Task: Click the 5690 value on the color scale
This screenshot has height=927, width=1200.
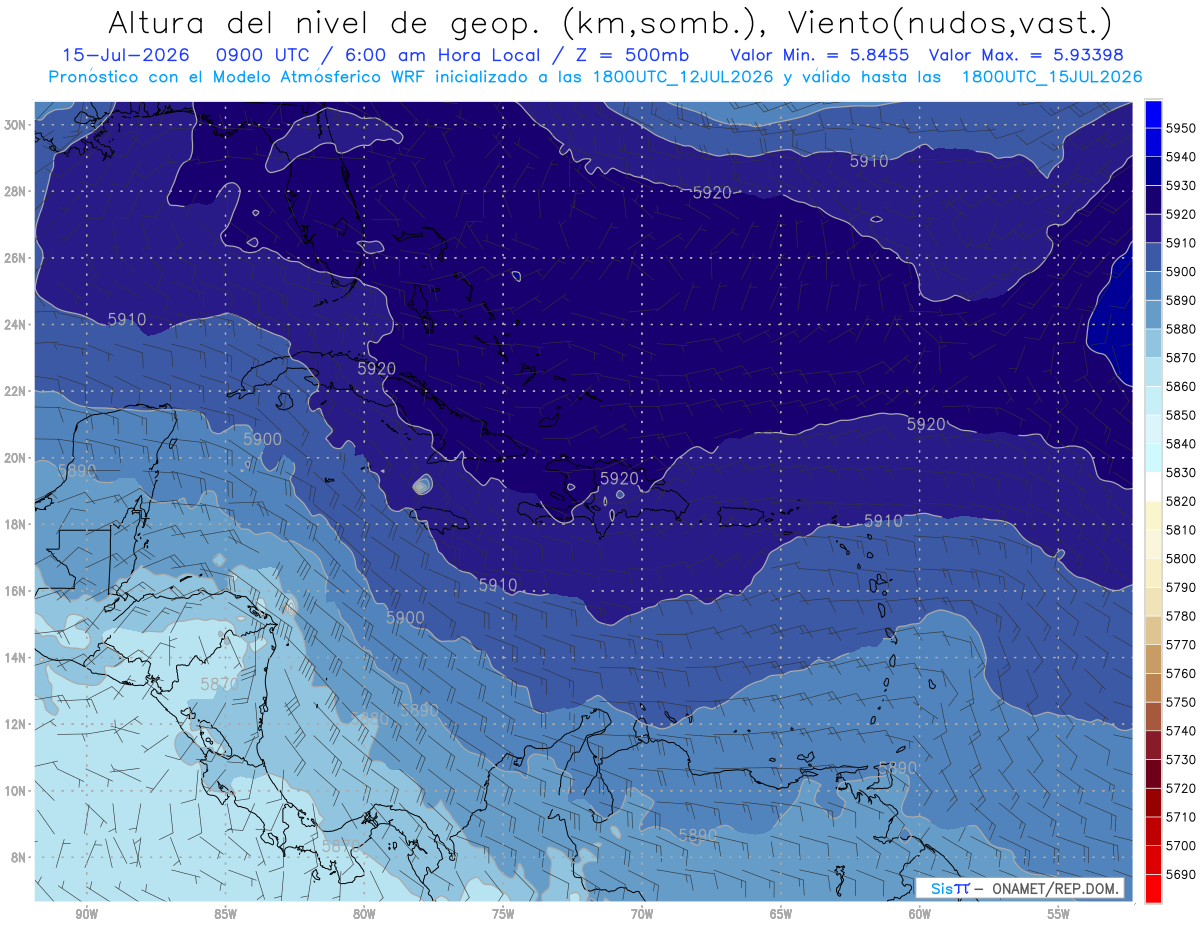Action: pos(1181,874)
